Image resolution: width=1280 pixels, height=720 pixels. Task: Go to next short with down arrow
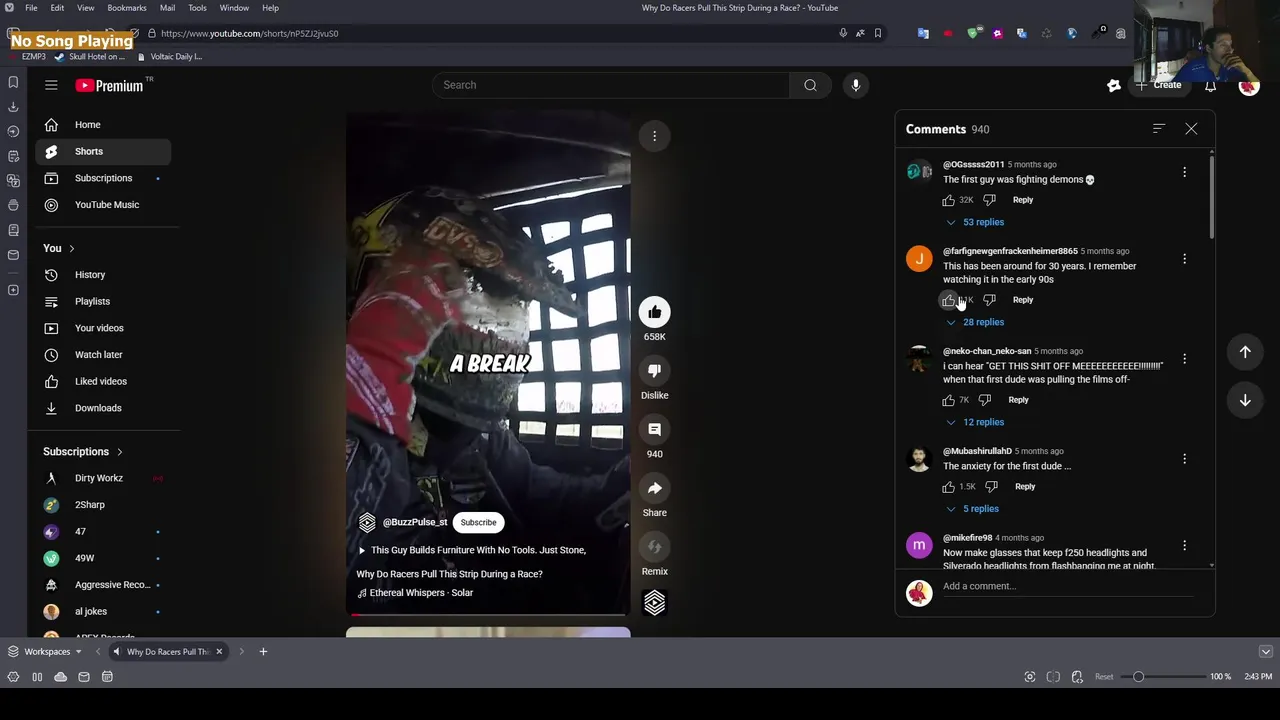pyautogui.click(x=1245, y=400)
